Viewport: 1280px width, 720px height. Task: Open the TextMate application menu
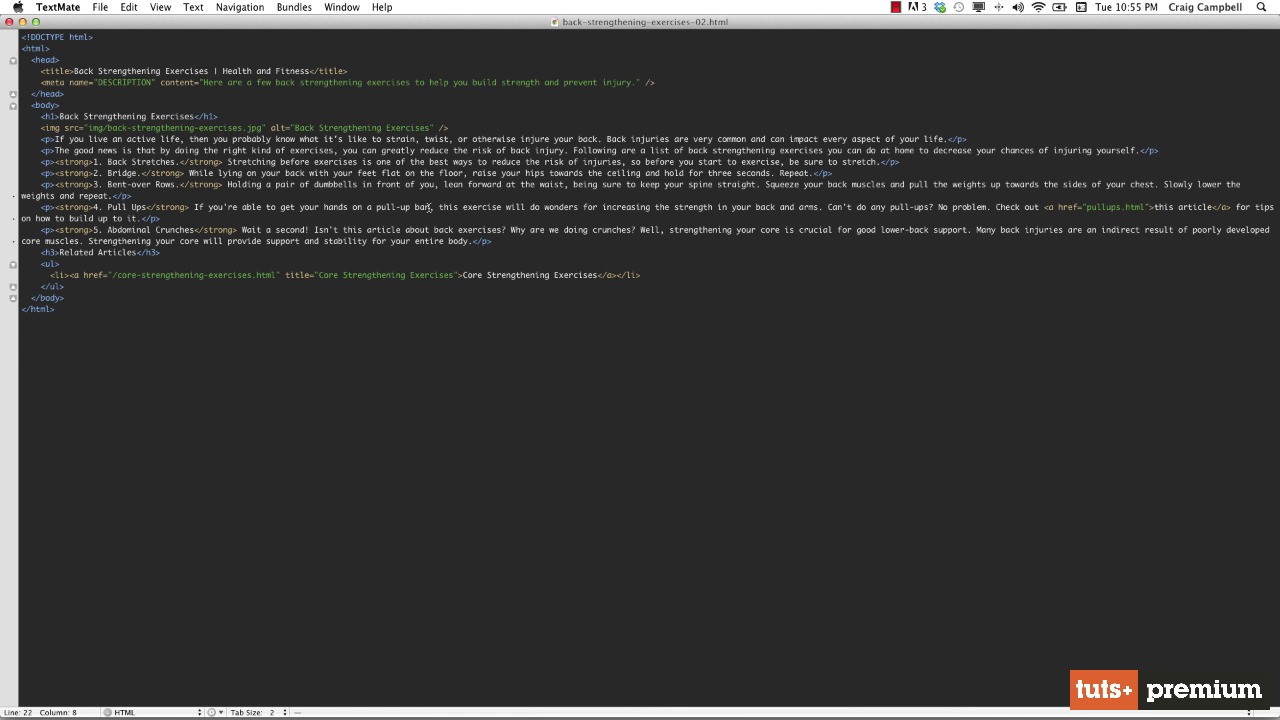click(x=58, y=7)
